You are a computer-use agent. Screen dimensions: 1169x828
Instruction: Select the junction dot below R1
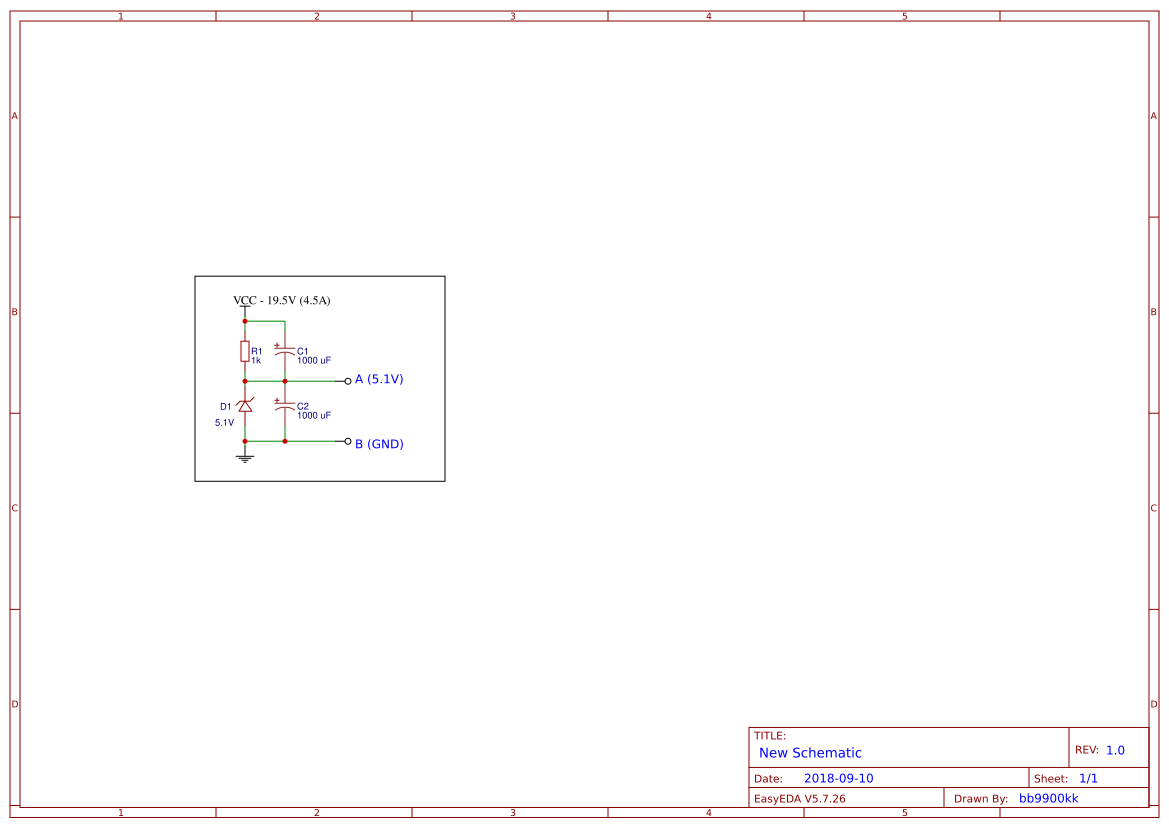click(x=245, y=381)
